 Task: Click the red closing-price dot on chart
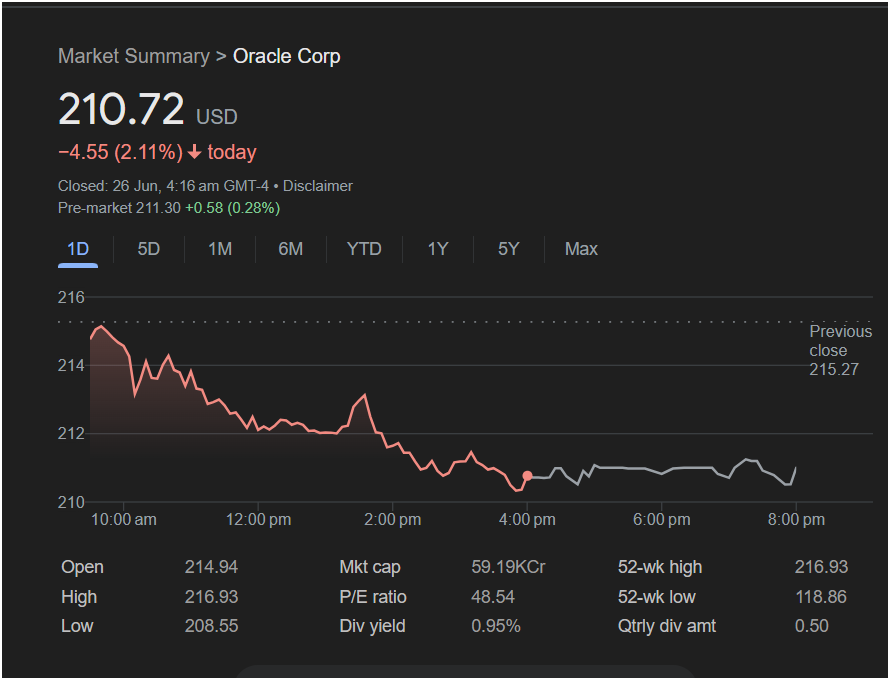click(527, 476)
